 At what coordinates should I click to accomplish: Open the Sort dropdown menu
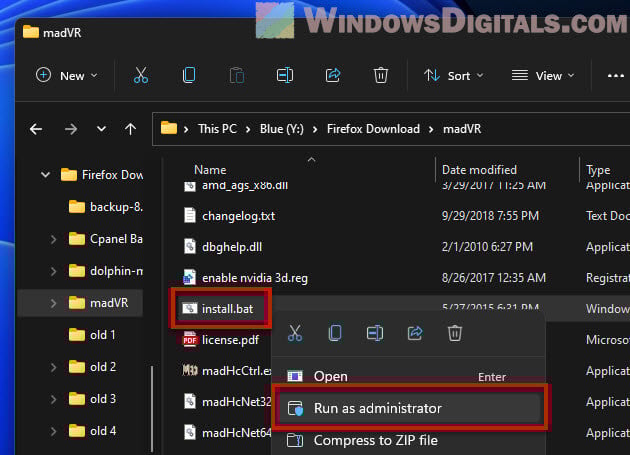pyautogui.click(x=454, y=76)
